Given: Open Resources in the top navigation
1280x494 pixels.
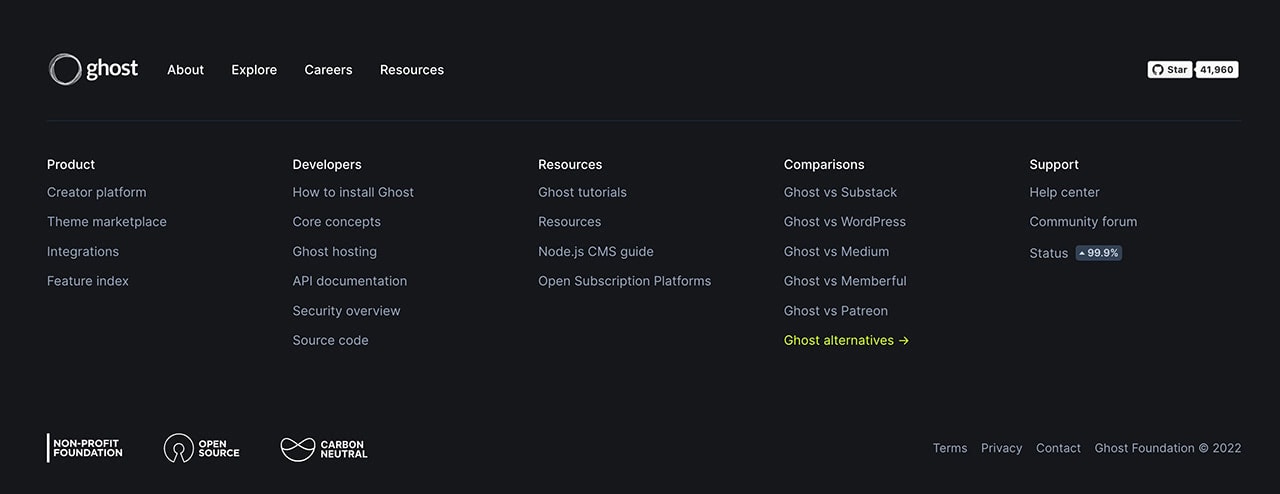Looking at the screenshot, I should [412, 70].
